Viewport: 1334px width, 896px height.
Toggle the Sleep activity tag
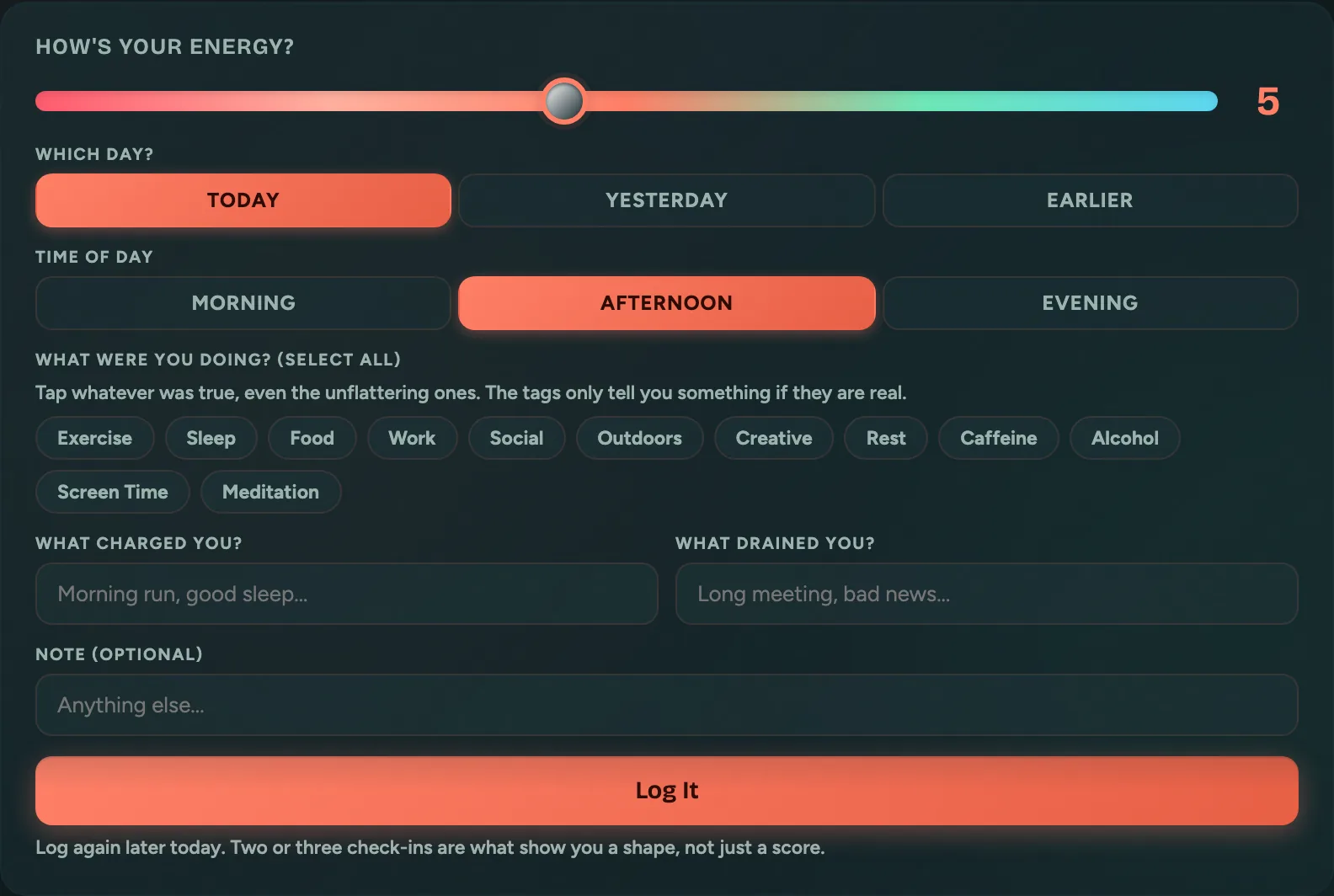(x=211, y=438)
